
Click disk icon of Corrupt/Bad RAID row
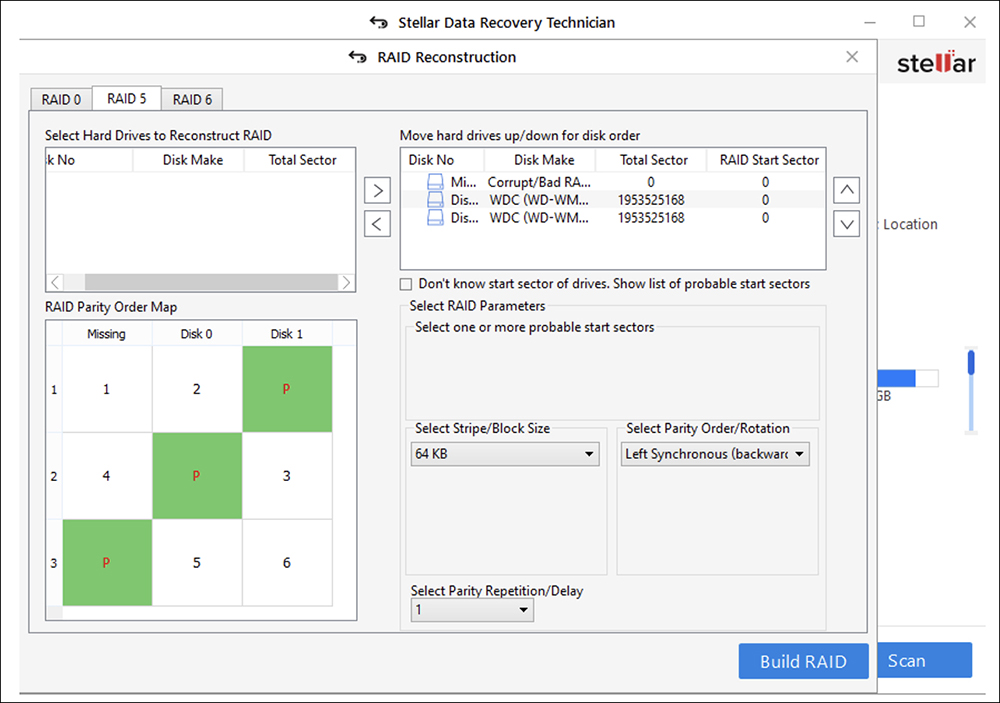coord(435,182)
